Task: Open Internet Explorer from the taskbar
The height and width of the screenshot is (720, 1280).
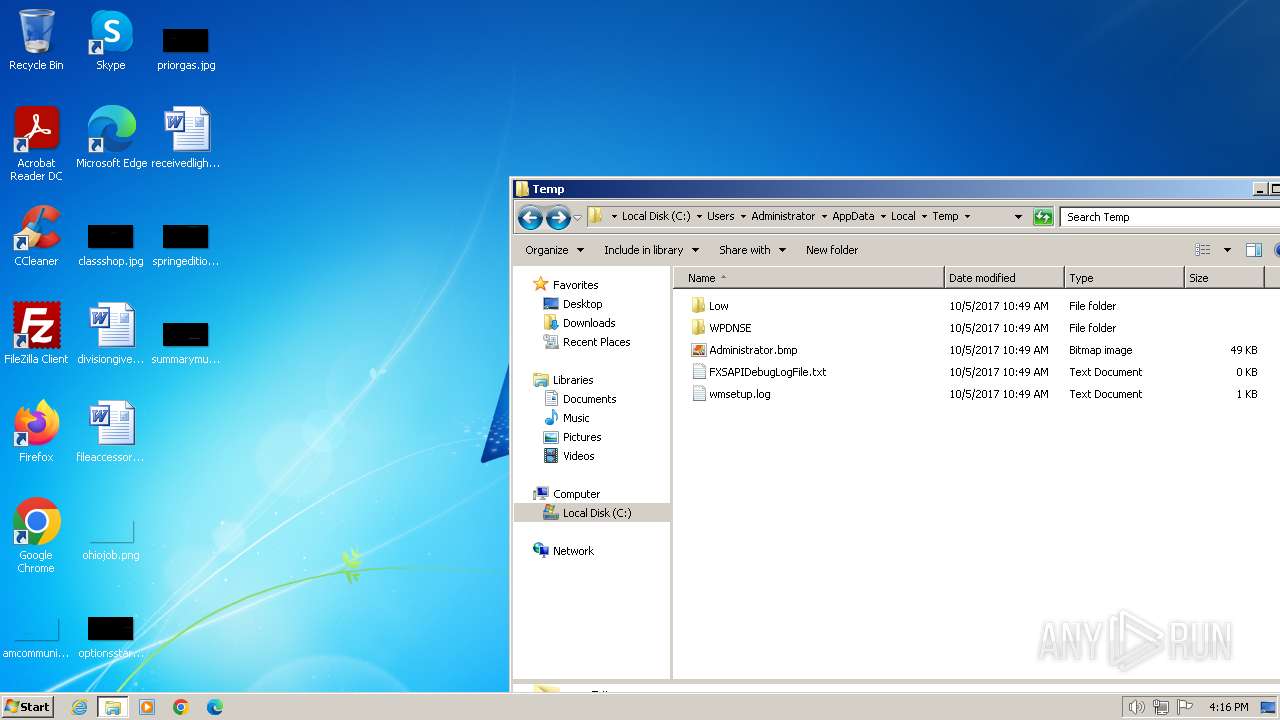Action: 79,707
